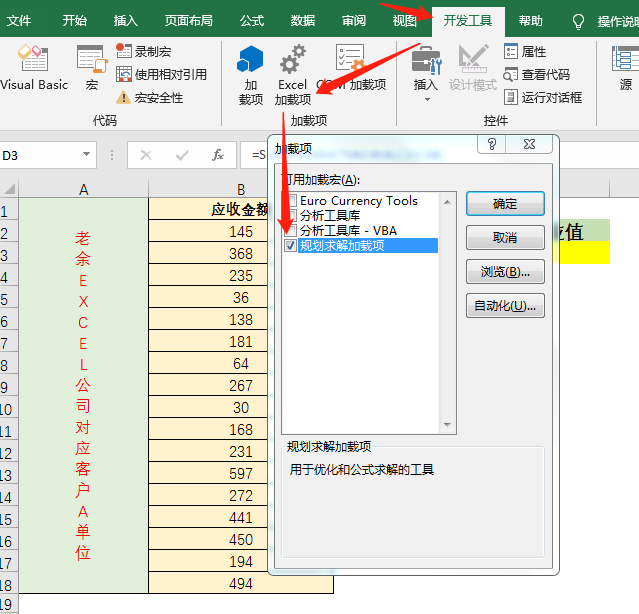
Task: Click the 浏览(B)... button
Action: (x=505, y=271)
